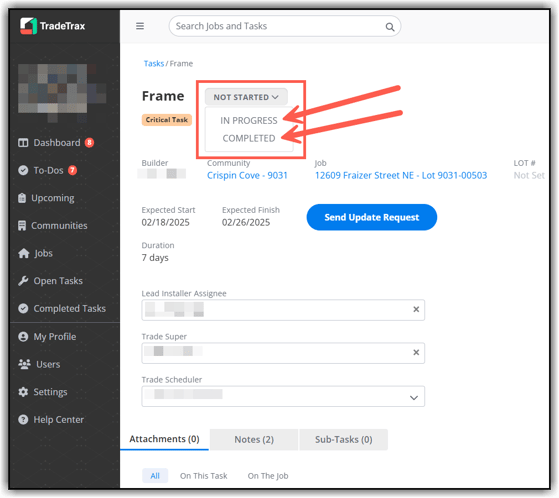The height and width of the screenshot is (498, 559).
Task: Open the Completed Tasks page
Action: point(70,309)
